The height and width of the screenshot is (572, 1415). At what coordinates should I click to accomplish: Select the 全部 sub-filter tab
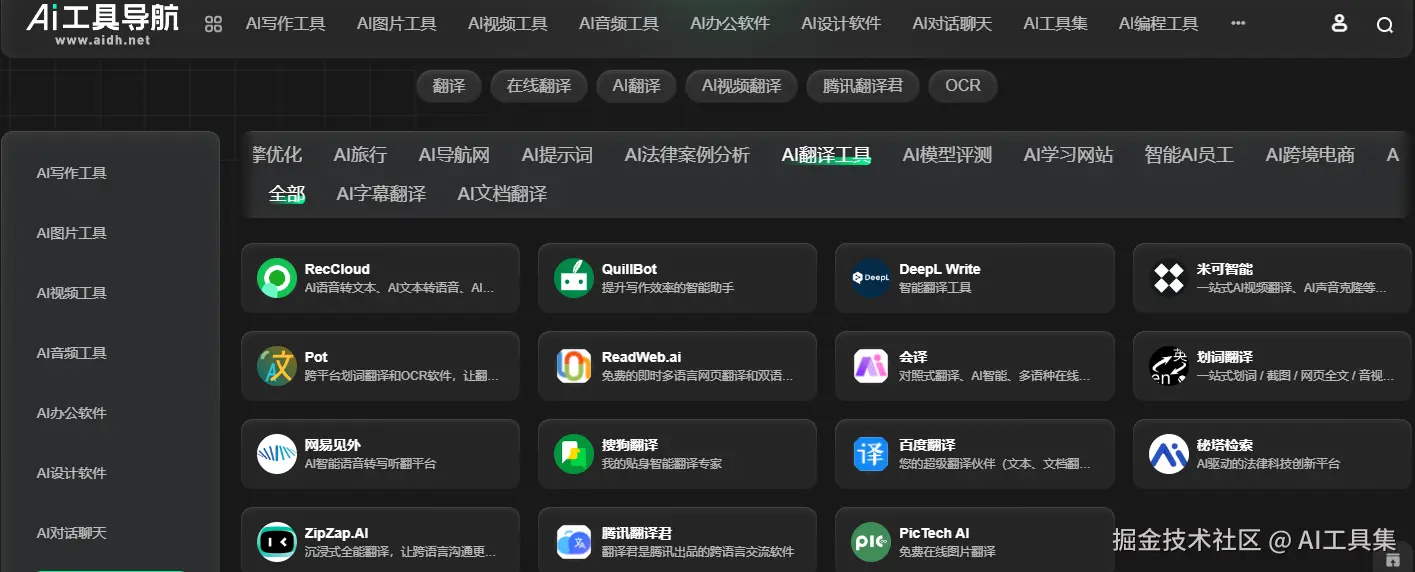click(287, 194)
